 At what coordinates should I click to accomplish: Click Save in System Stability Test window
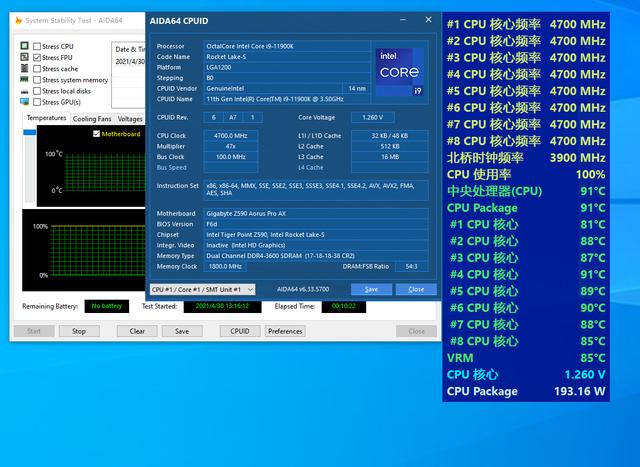click(182, 331)
